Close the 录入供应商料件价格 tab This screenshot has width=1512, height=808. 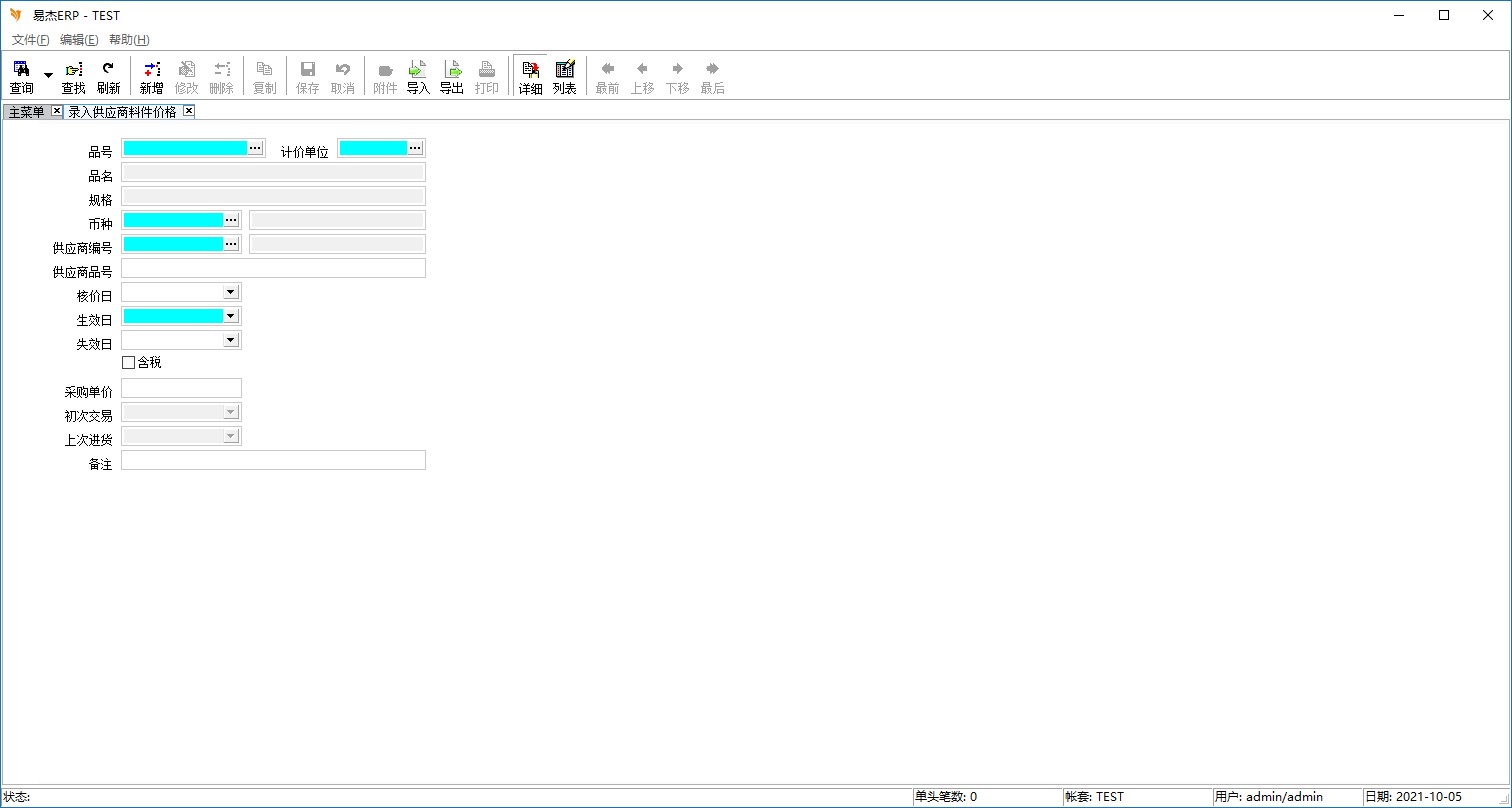pos(188,111)
